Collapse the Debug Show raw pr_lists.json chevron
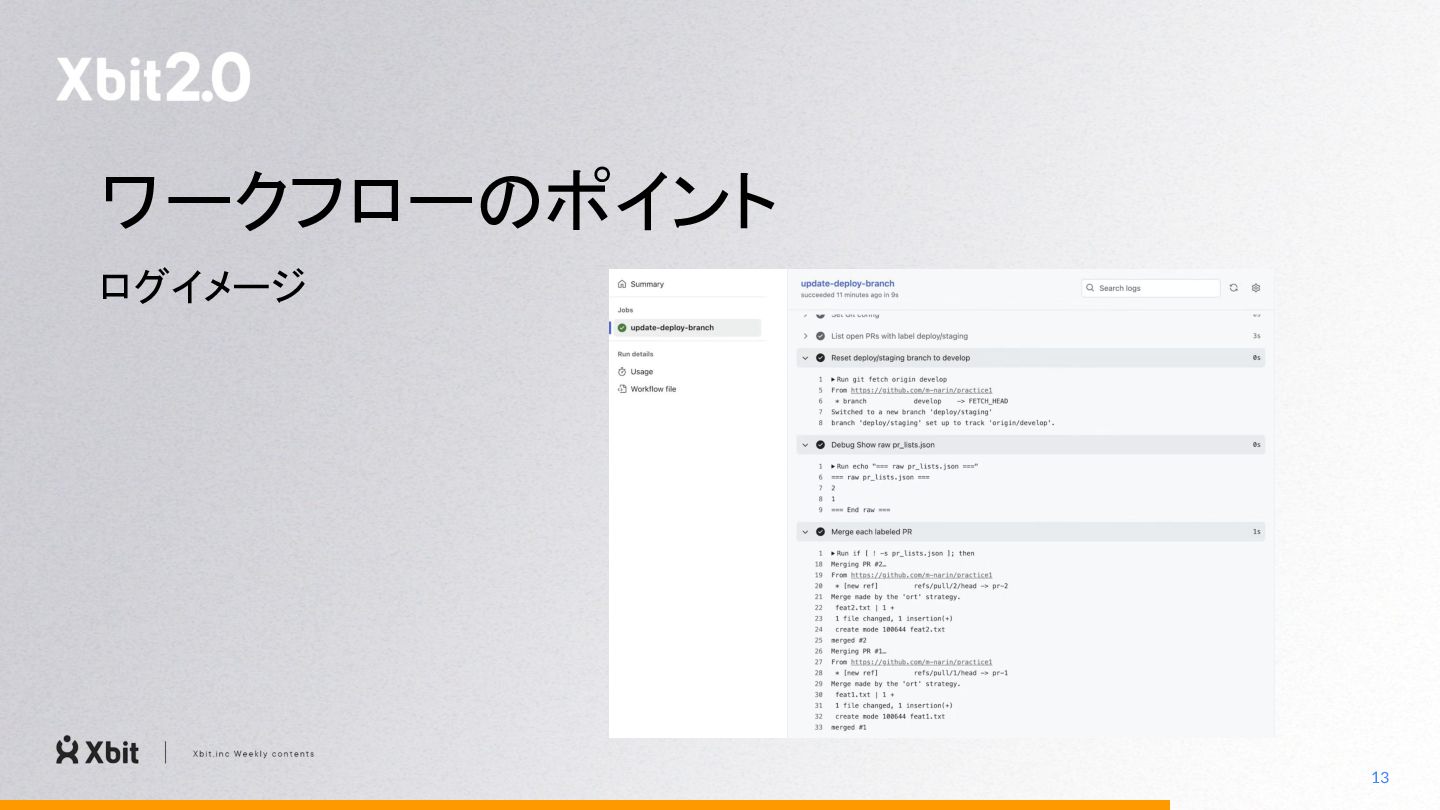This screenshot has width=1440, height=810. click(x=805, y=445)
